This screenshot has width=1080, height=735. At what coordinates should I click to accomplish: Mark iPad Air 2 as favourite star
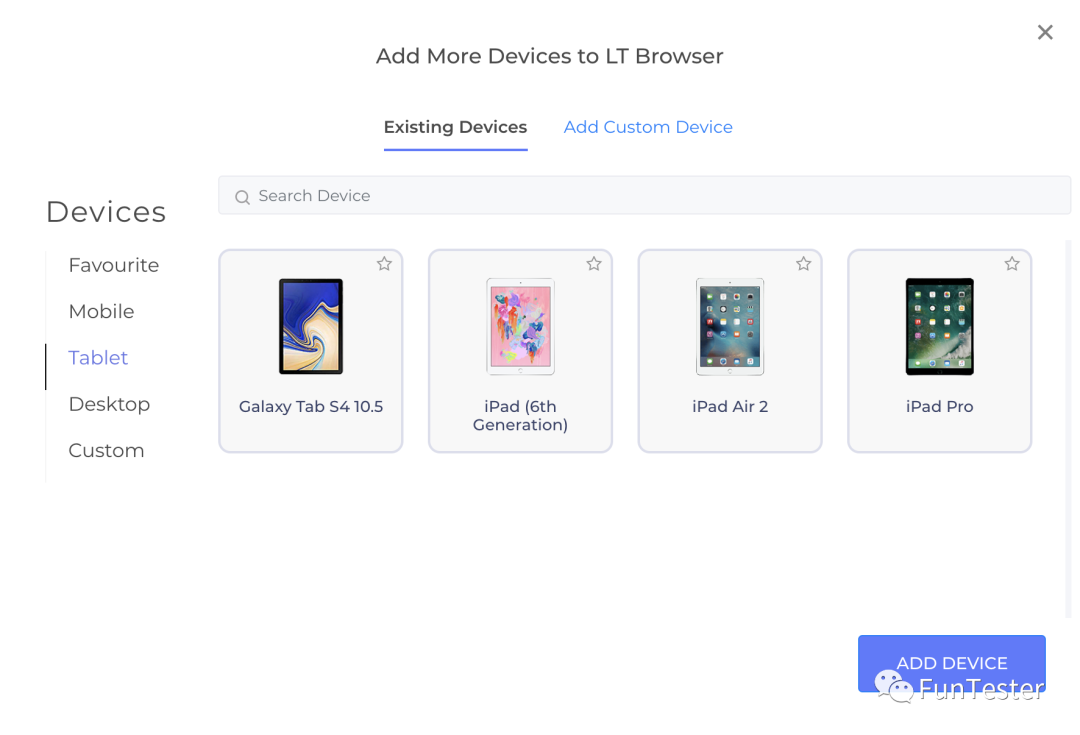coord(803,264)
